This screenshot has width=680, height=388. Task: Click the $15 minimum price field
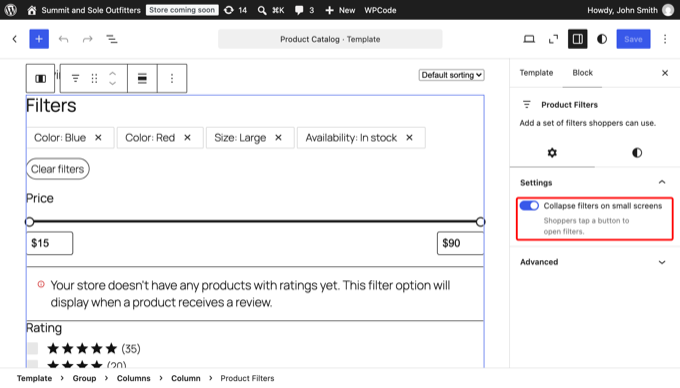click(x=49, y=243)
